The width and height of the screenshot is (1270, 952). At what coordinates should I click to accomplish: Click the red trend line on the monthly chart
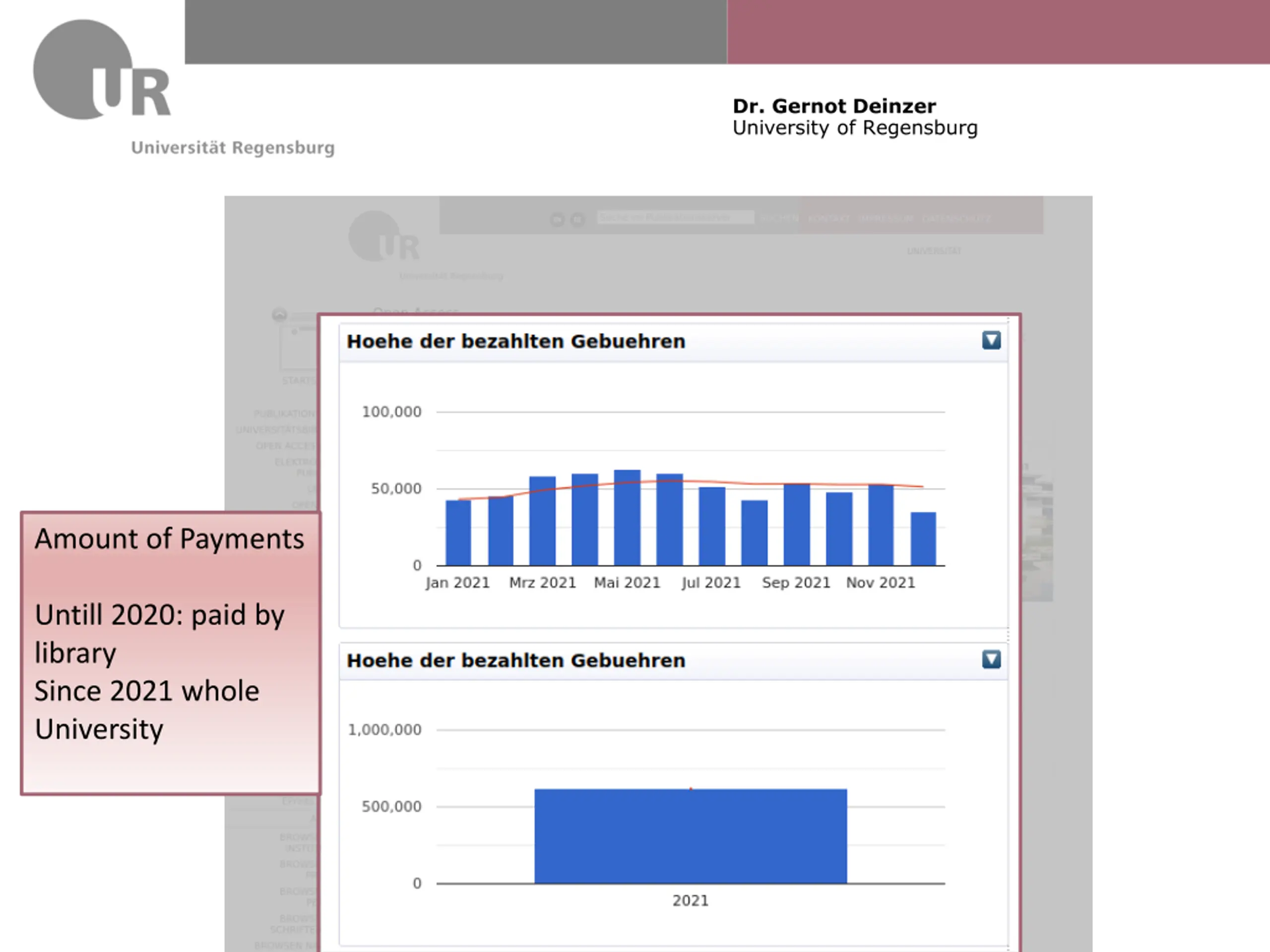pyautogui.click(x=691, y=482)
